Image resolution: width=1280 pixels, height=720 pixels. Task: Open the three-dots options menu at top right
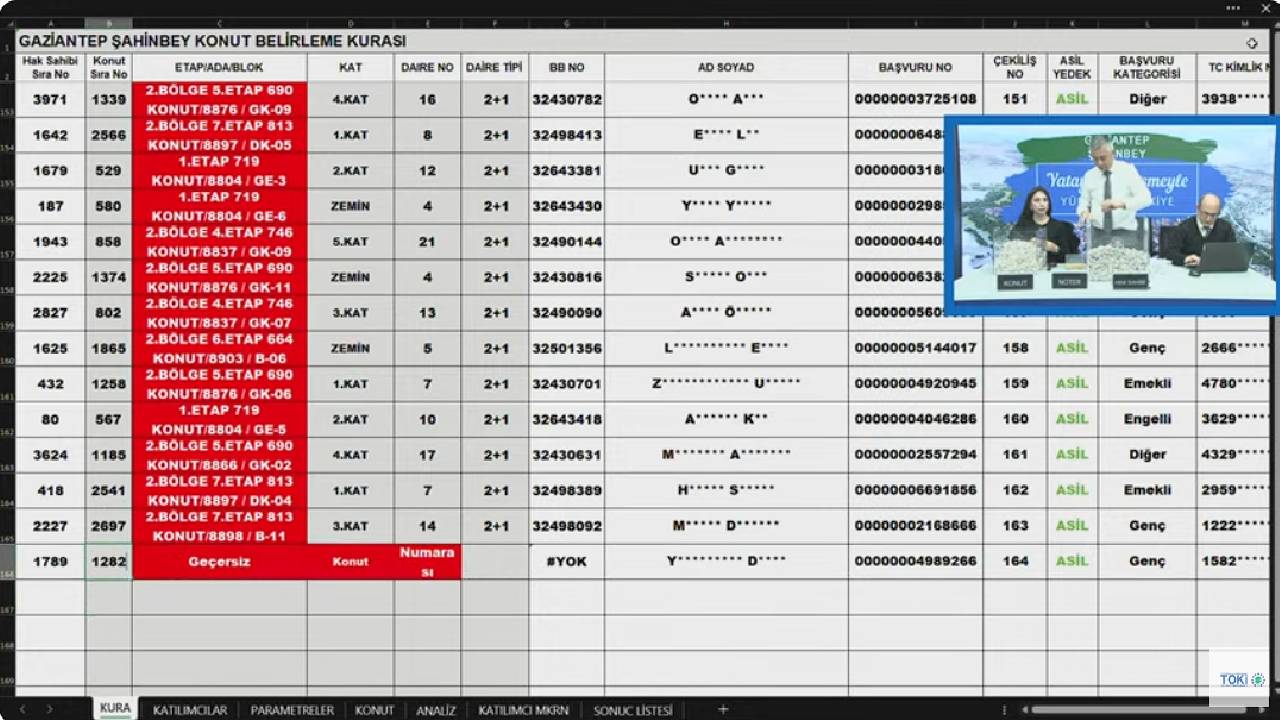click(1232, 8)
